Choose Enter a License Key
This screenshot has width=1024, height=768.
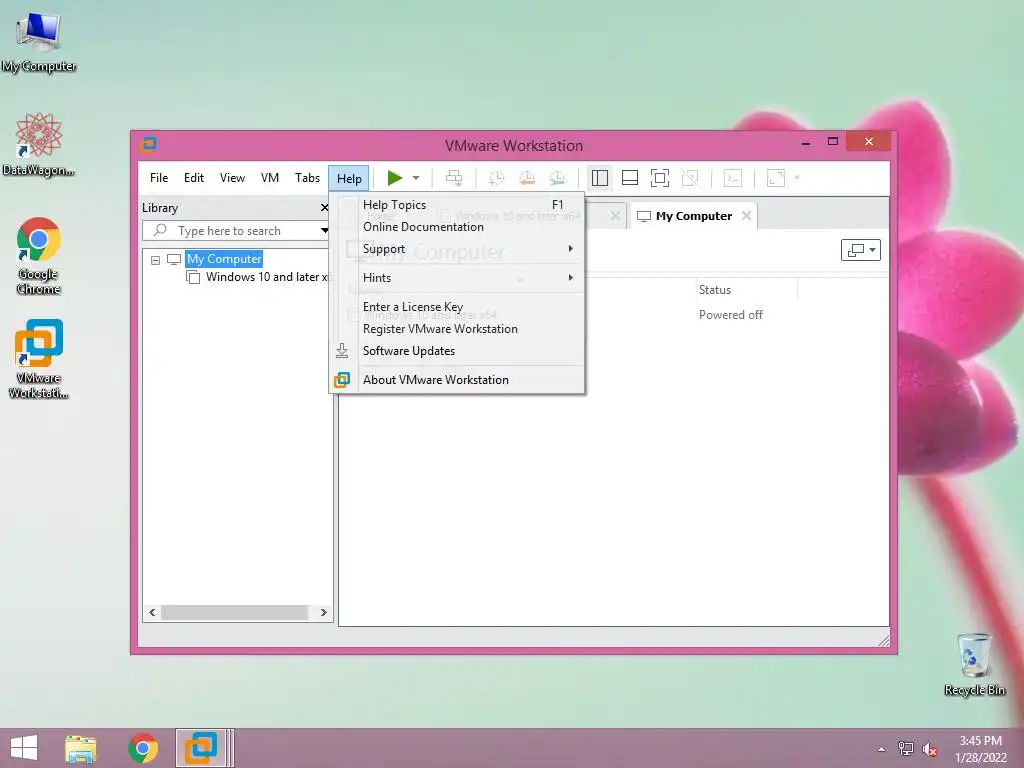pos(456,306)
